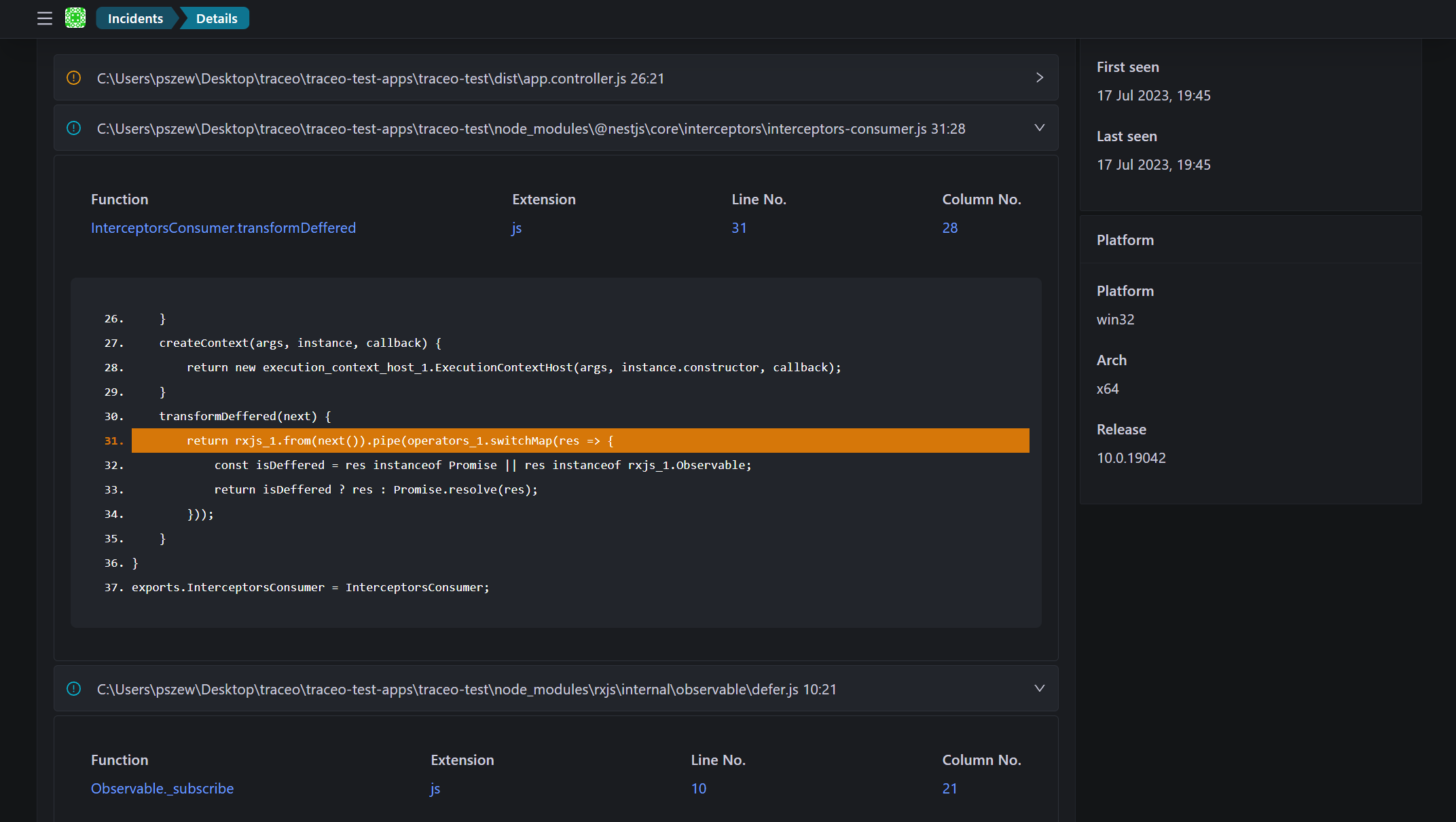This screenshot has height=822, width=1456.
Task: Open the hamburger menu
Action: point(45,18)
